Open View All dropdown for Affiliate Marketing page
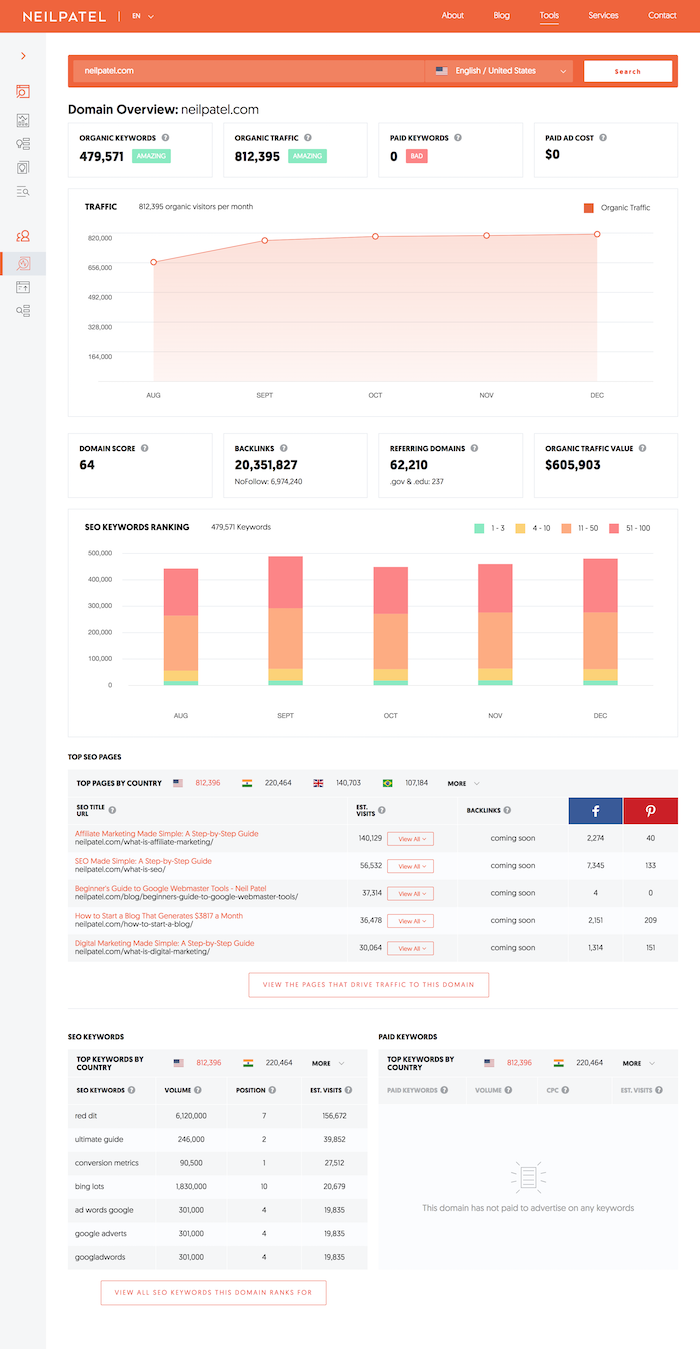Viewport: 700px width, 1349px height. (410, 839)
